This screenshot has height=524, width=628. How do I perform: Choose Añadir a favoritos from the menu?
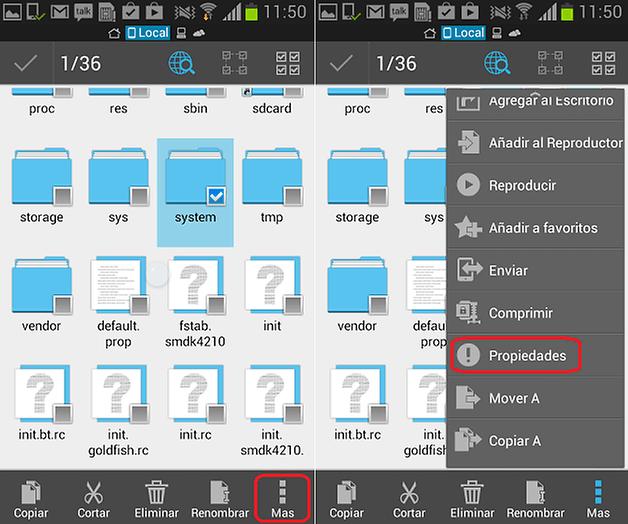point(535,228)
